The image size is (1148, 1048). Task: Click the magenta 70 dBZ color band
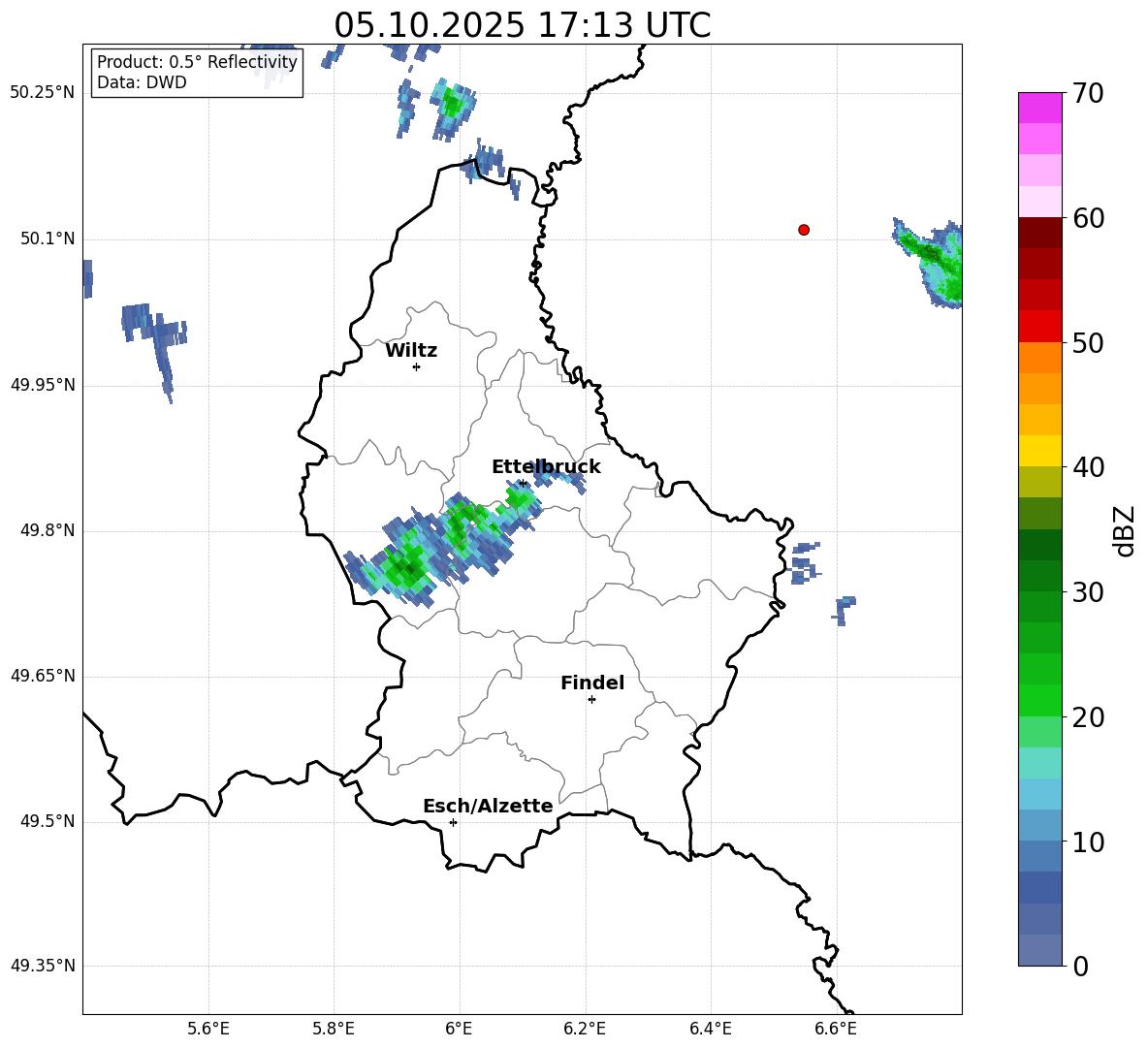coord(1039,108)
